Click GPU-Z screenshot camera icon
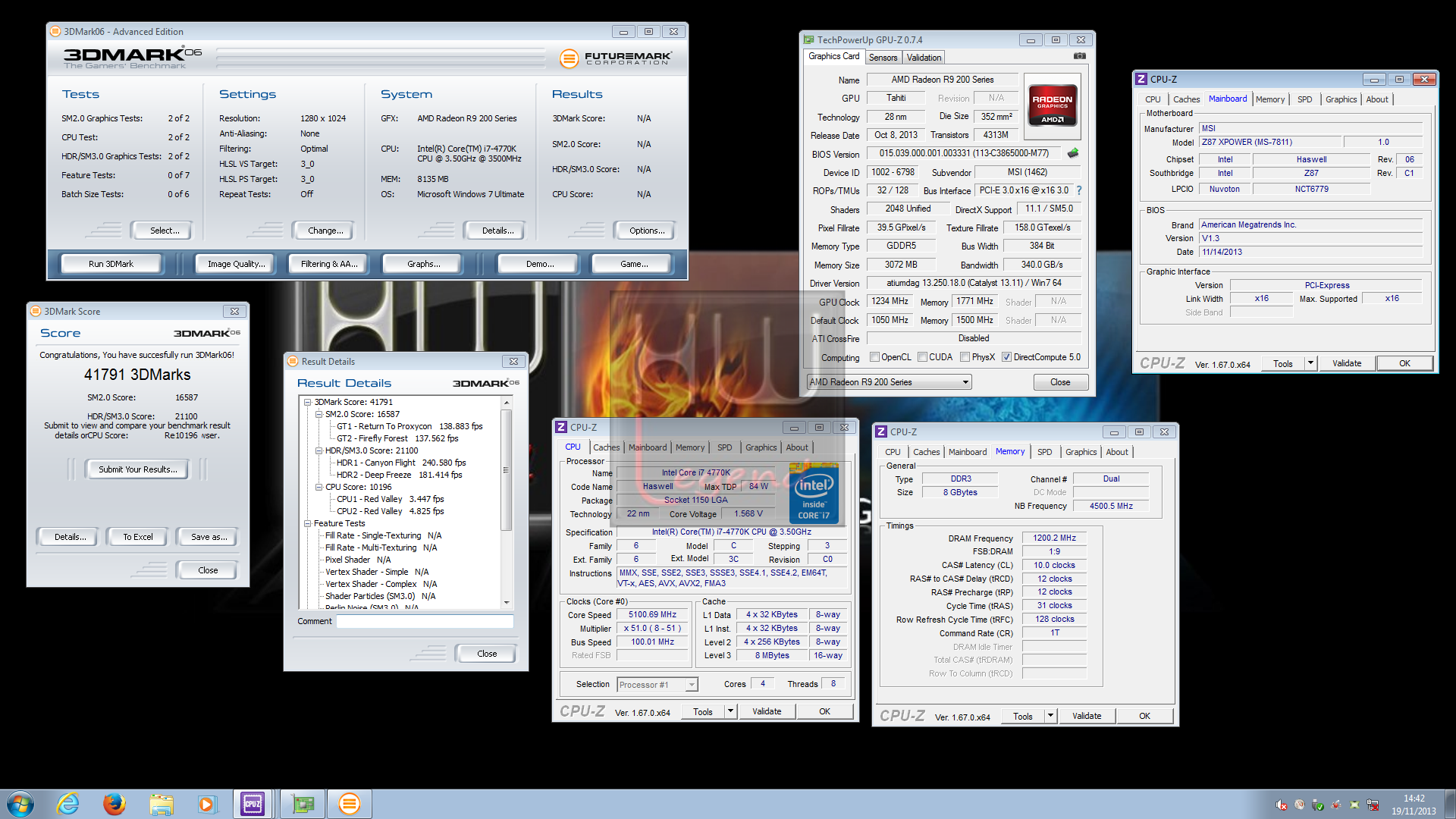The image size is (1456, 819). pyautogui.click(x=1080, y=56)
